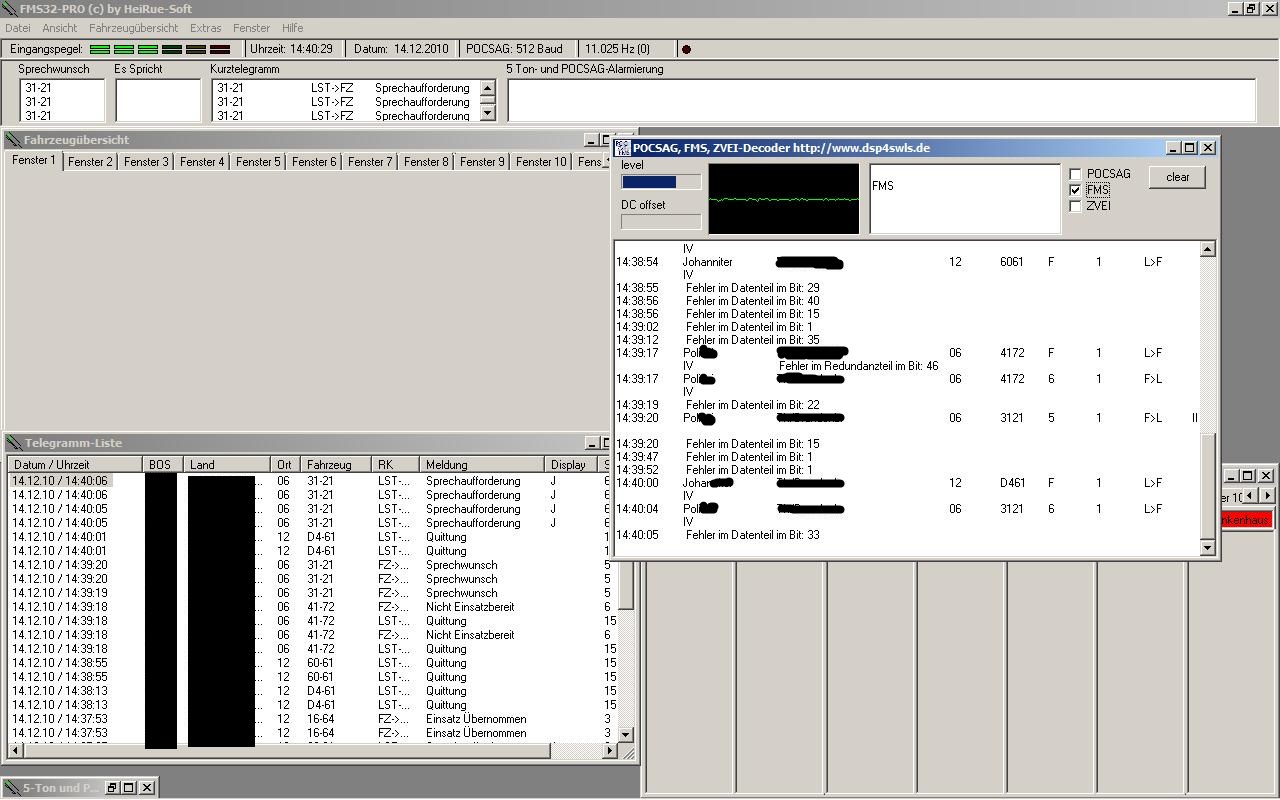This screenshot has width=1280, height=800.
Task: Enable the POCSAG checkbox
Action: point(1076,174)
